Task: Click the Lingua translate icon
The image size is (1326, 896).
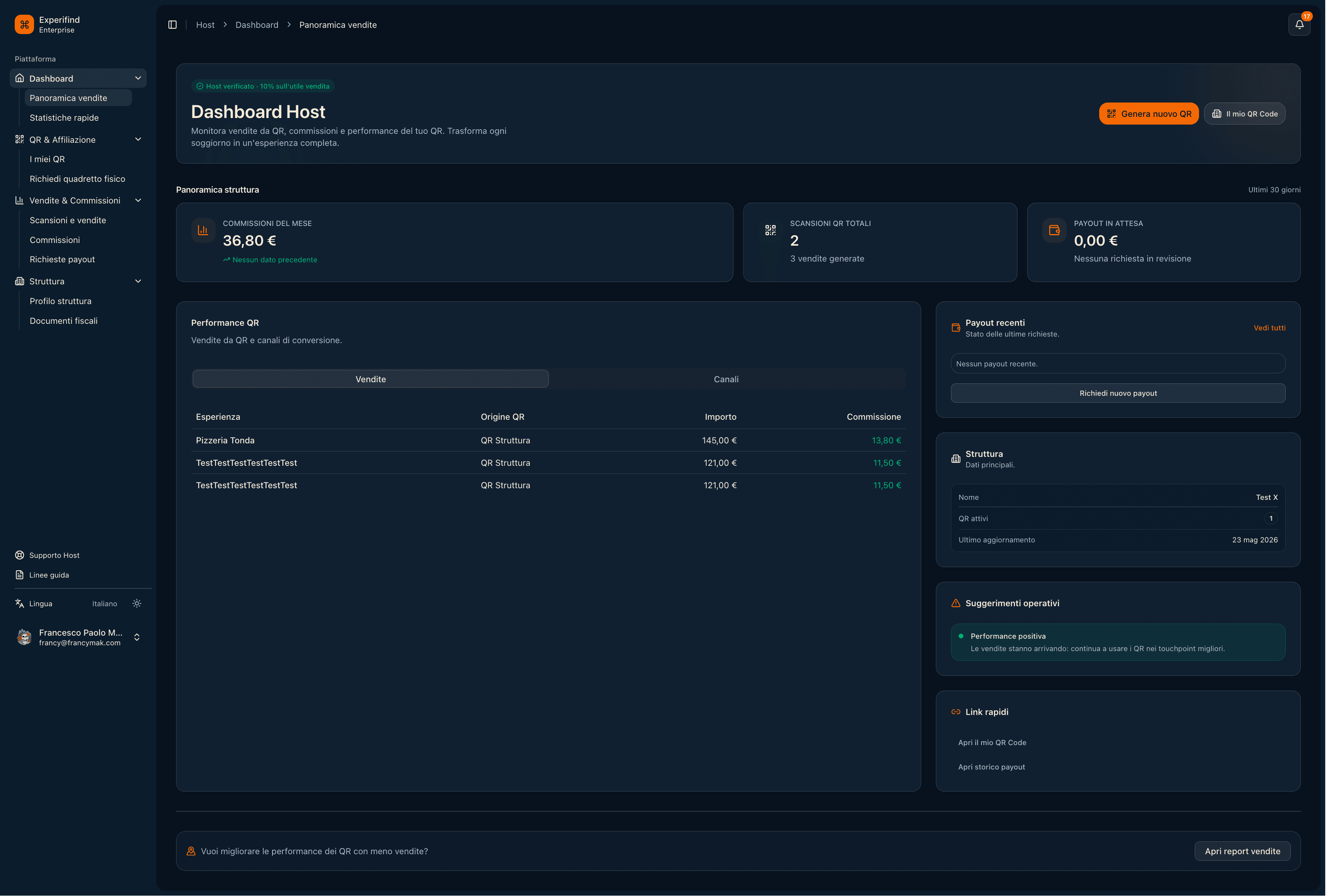Action: tap(19, 604)
